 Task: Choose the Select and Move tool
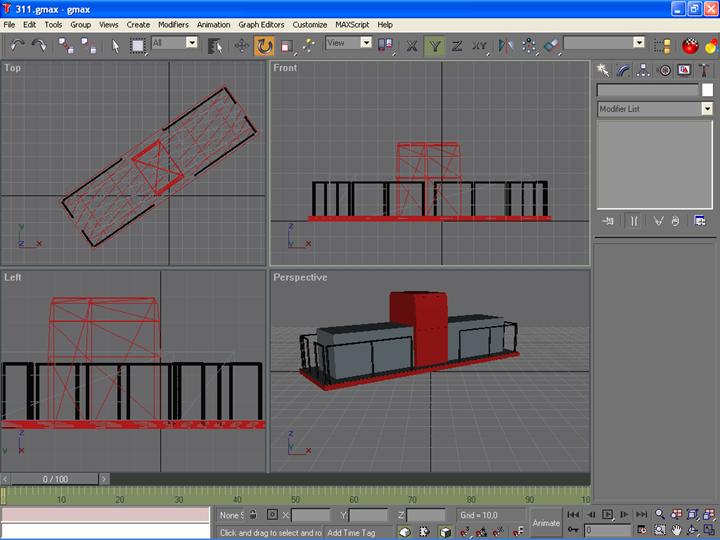tap(242, 45)
